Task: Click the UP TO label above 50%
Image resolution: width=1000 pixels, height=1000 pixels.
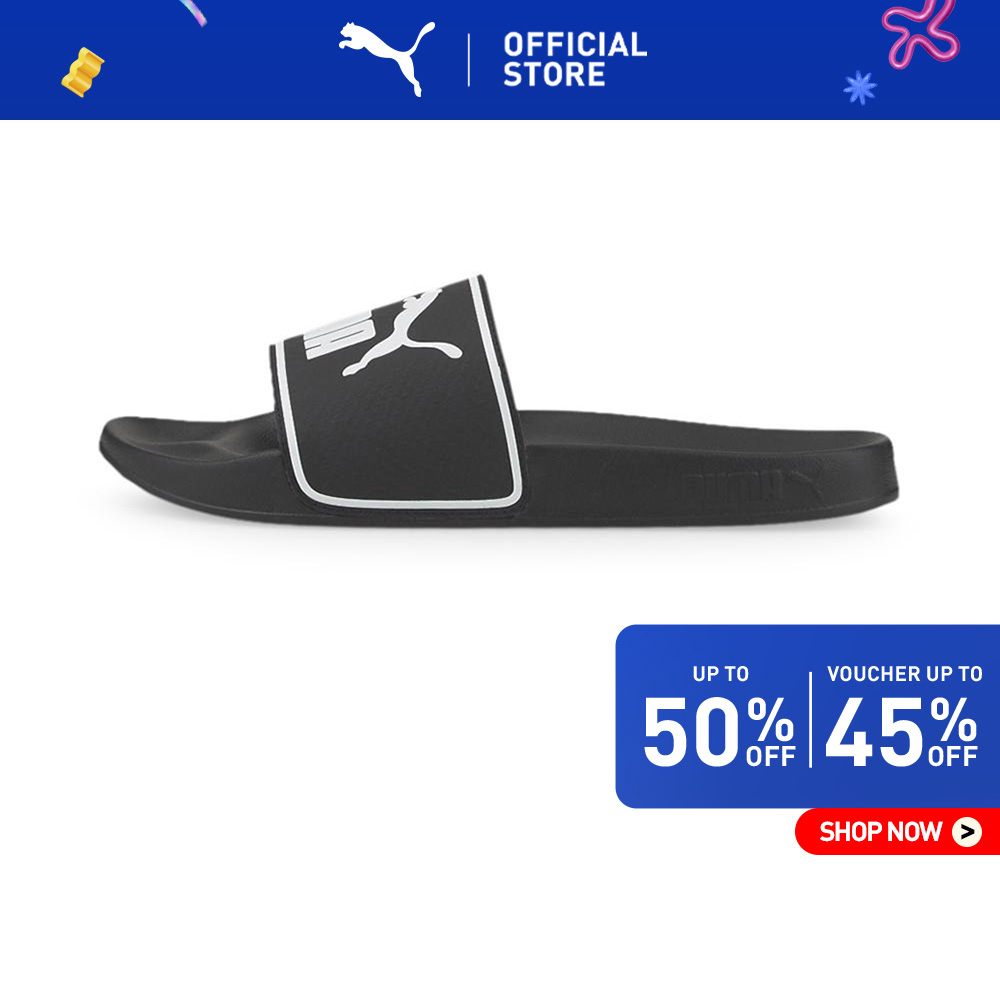Action: point(721,673)
